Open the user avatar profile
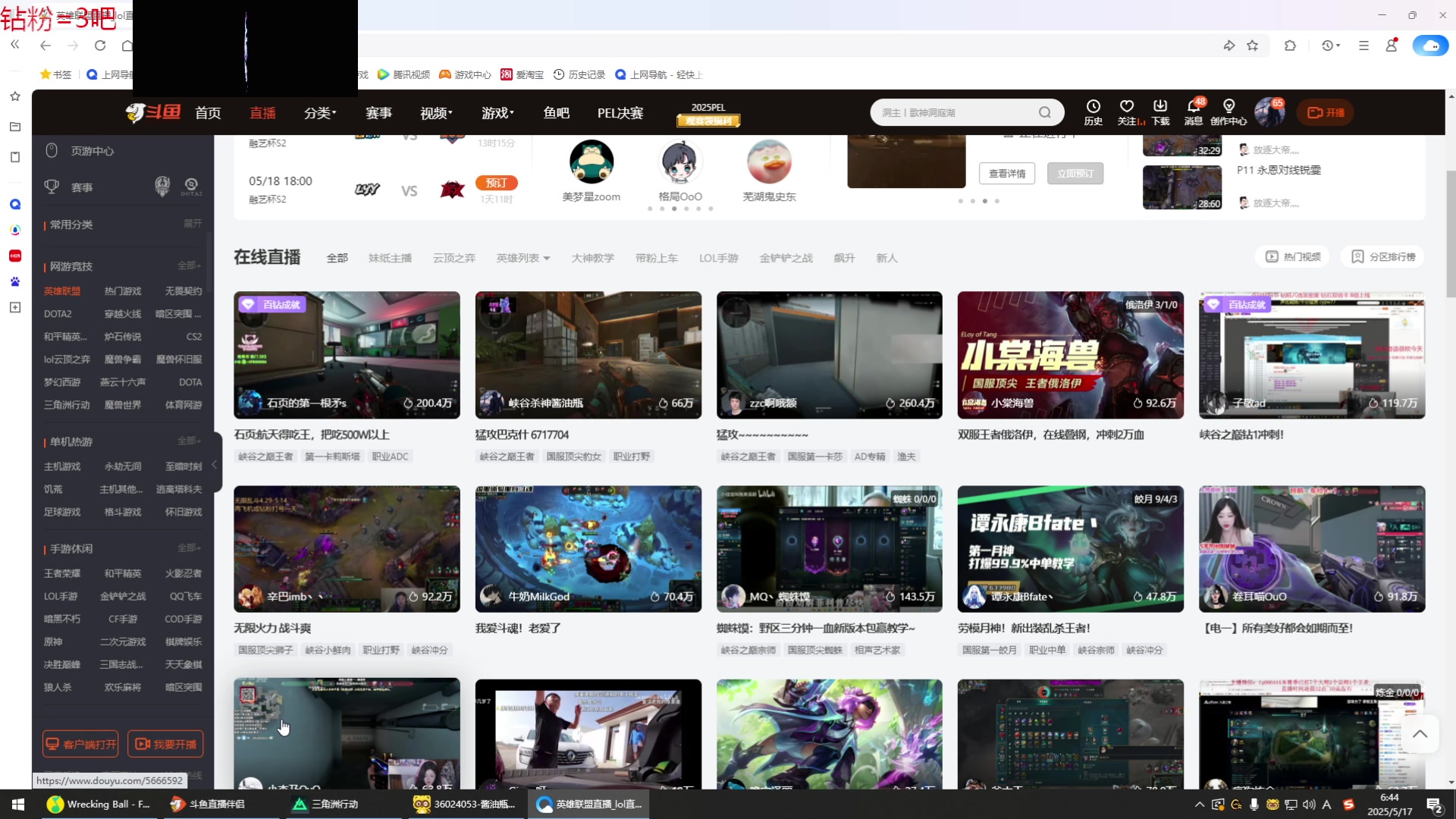The image size is (1456, 819). 1269,112
